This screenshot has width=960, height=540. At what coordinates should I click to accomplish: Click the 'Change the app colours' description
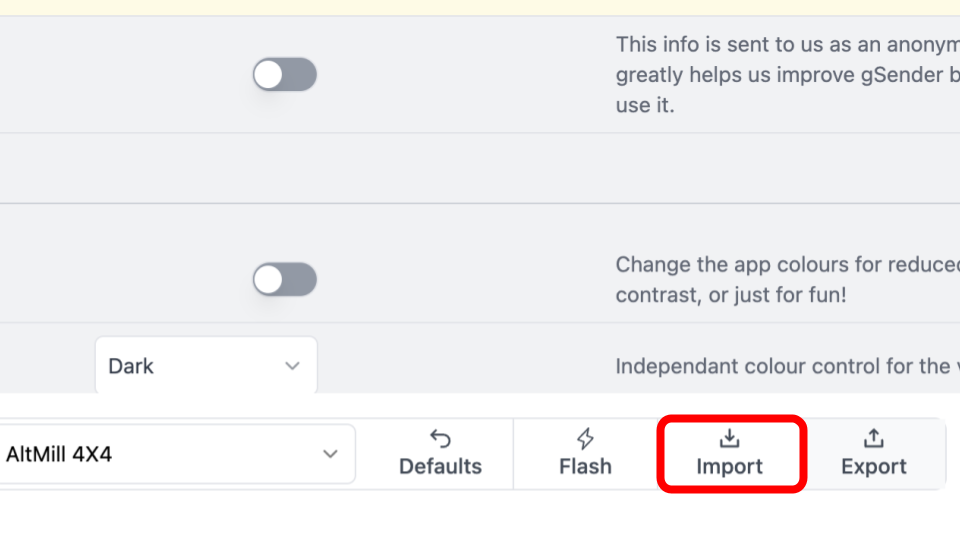tap(780, 265)
